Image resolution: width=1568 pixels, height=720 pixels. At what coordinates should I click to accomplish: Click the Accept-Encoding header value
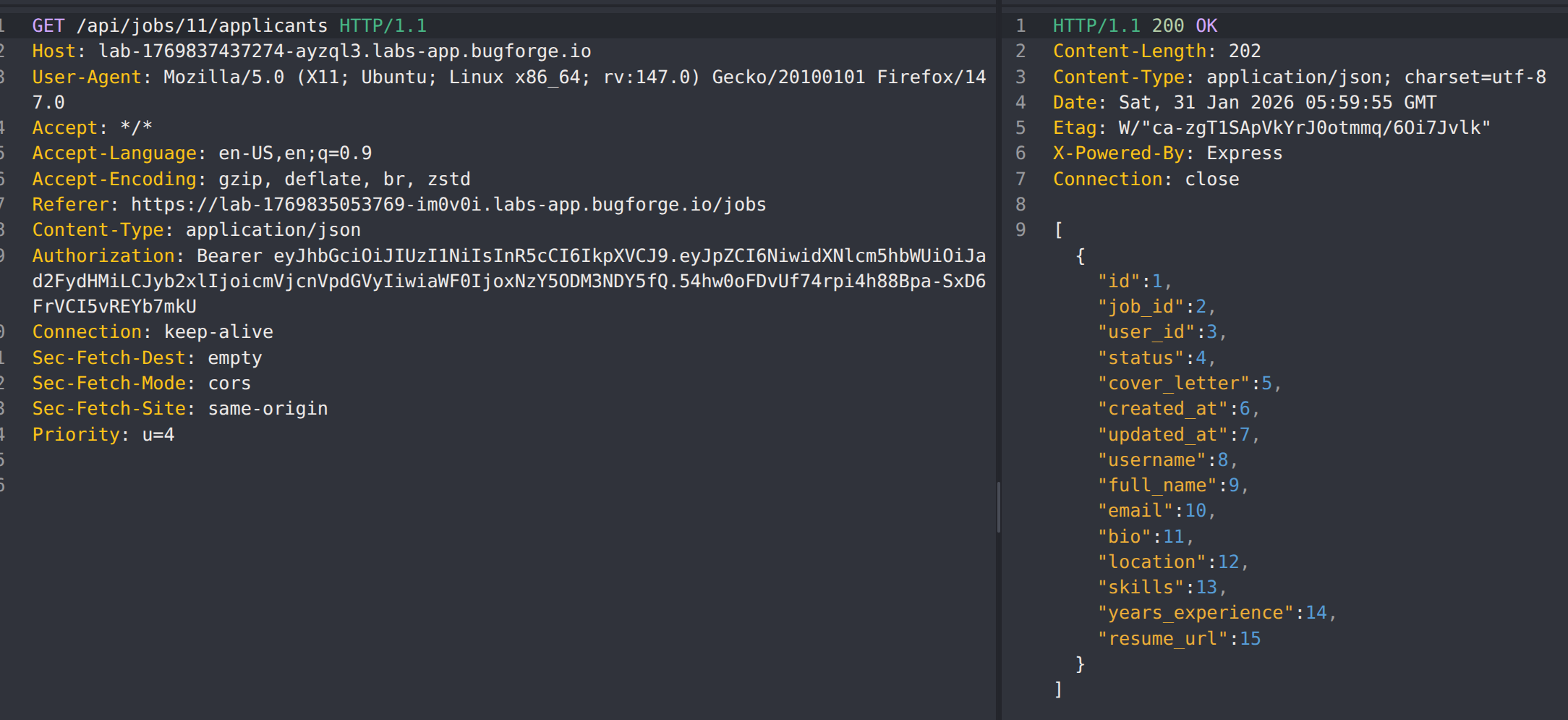[x=344, y=179]
